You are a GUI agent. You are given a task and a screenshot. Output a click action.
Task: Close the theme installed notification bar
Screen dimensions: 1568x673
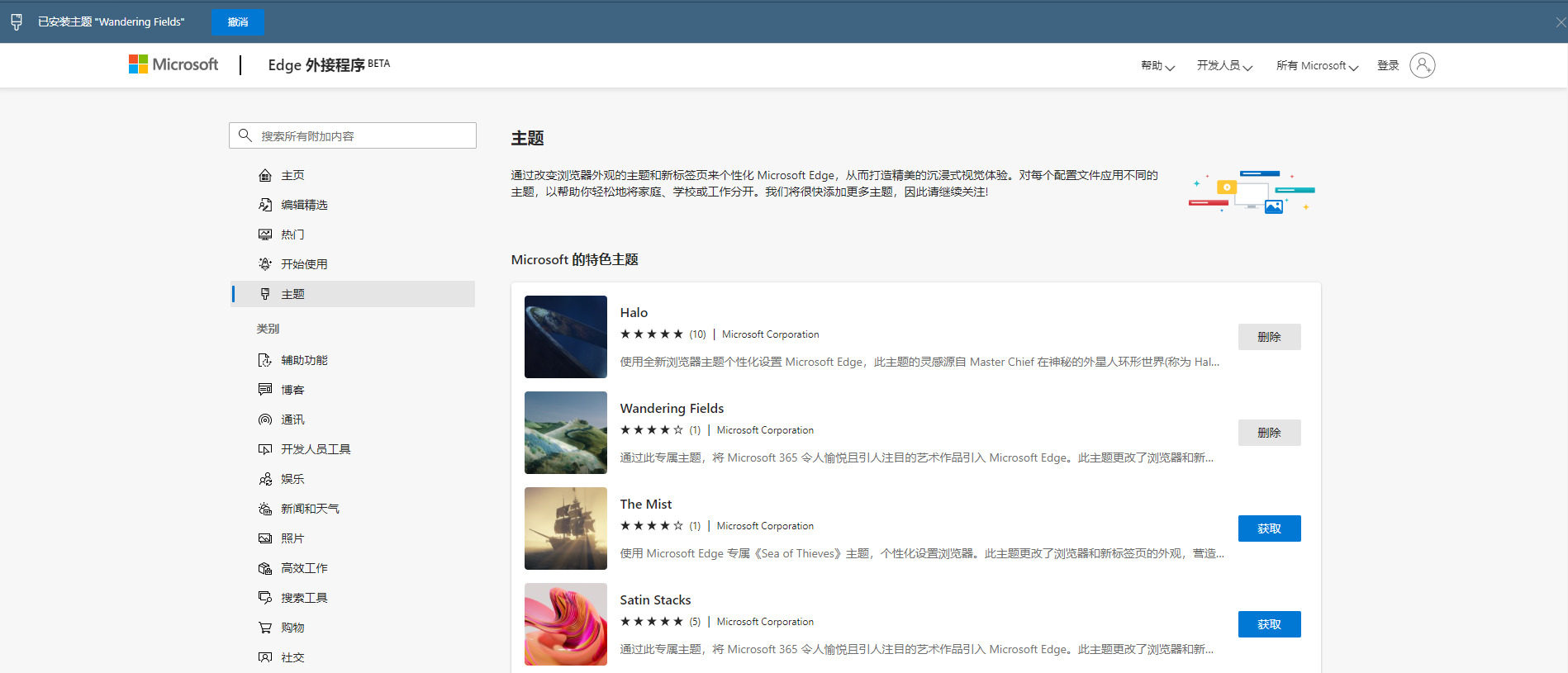(1561, 22)
